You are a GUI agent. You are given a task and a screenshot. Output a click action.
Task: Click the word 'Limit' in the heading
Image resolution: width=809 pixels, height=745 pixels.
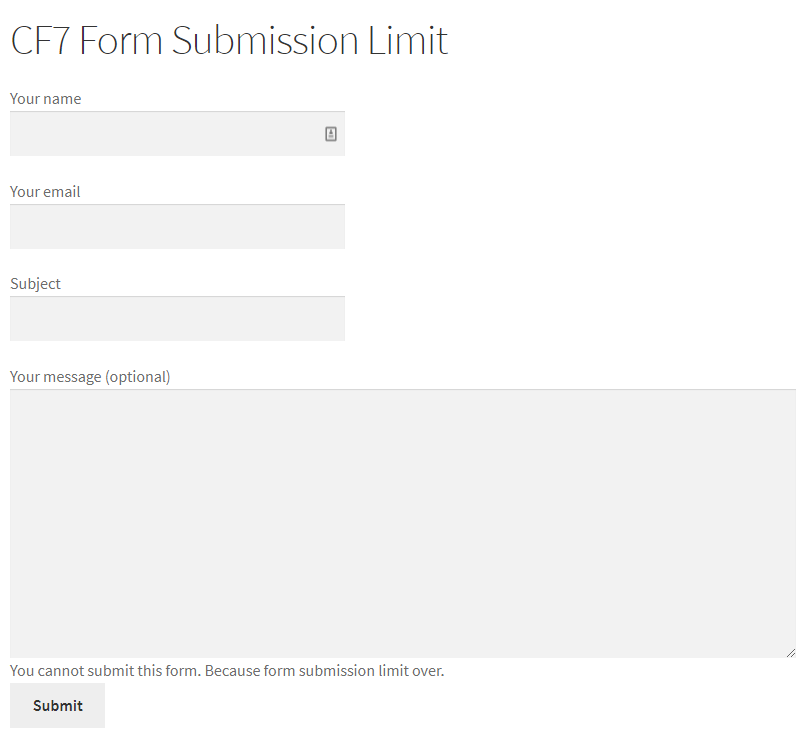coord(409,41)
